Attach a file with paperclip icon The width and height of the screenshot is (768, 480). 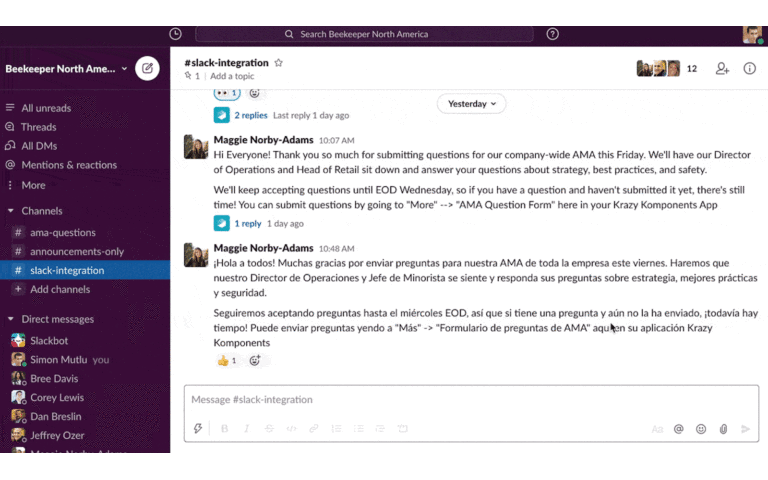(723, 429)
